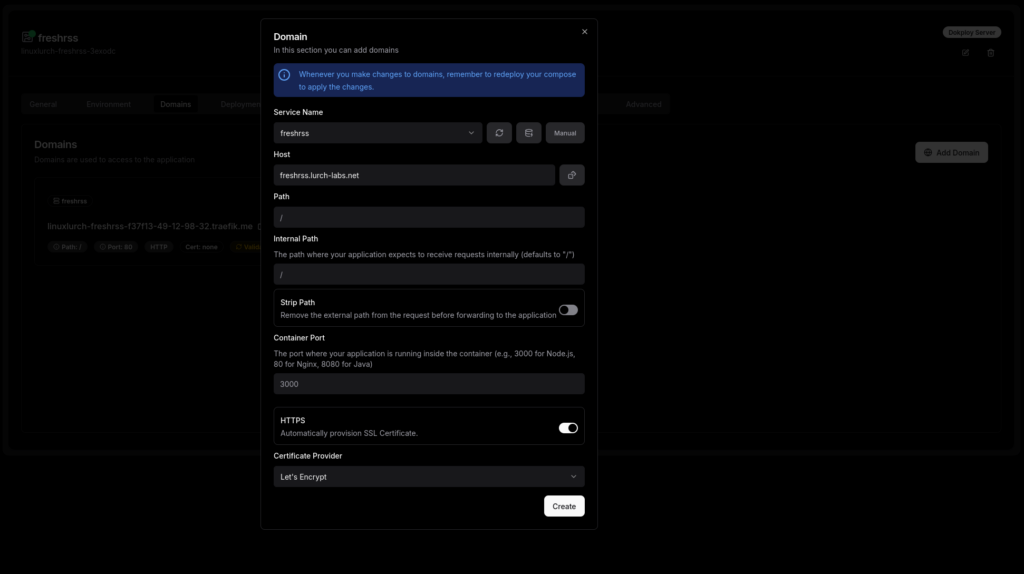Open the Advanced tab
The height and width of the screenshot is (574, 1024).
pyautogui.click(x=643, y=104)
